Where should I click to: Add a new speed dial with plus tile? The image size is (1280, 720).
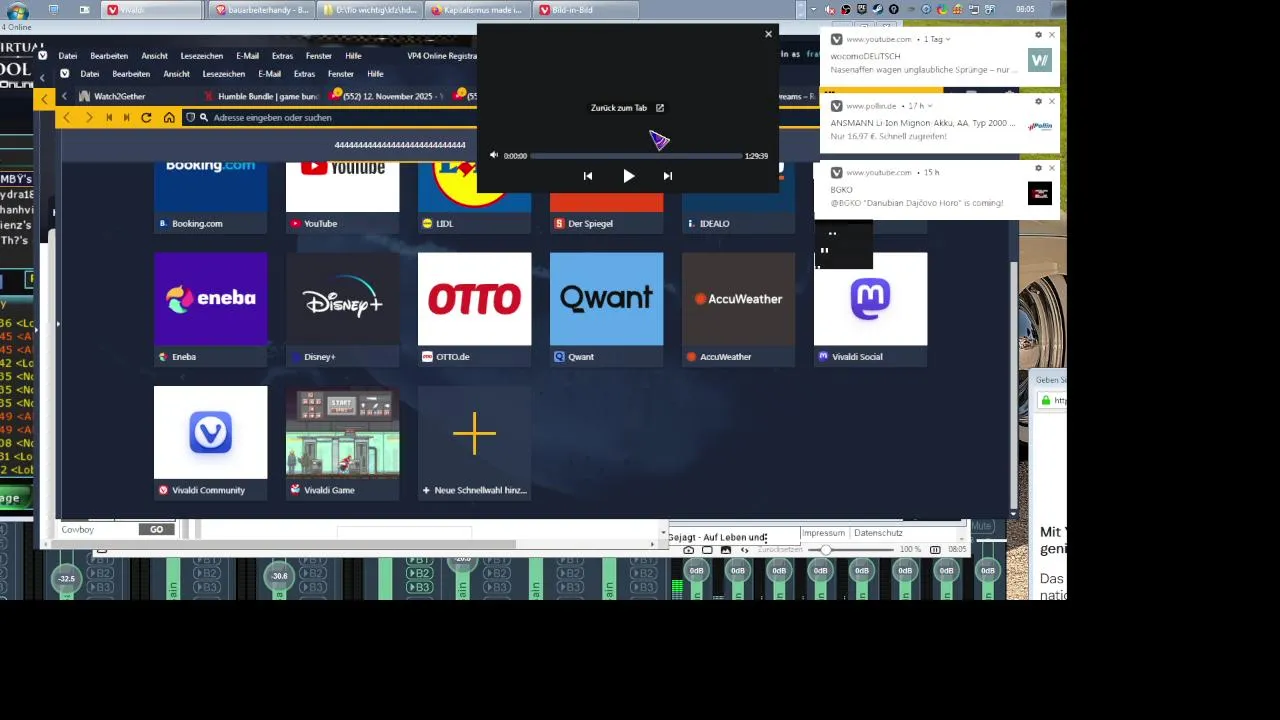[474, 432]
